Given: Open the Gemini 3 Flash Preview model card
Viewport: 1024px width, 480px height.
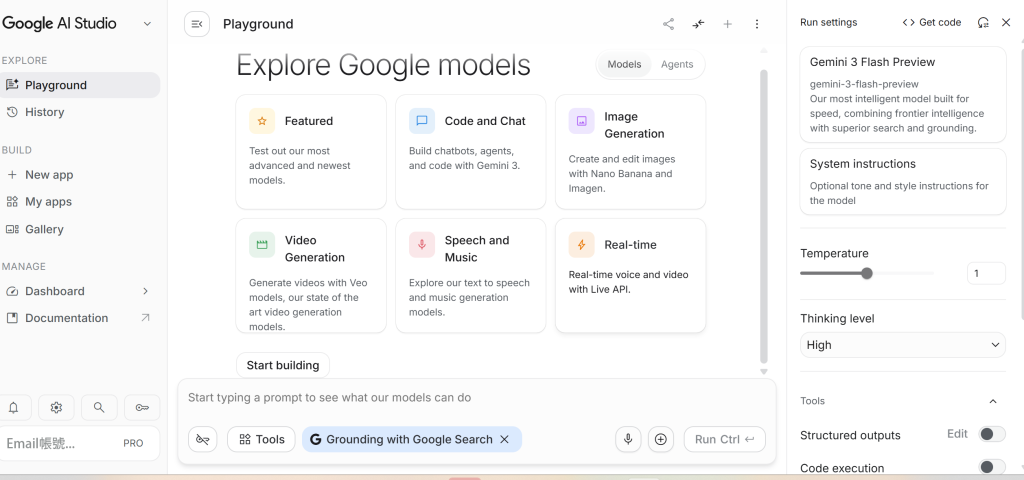Looking at the screenshot, I should click(903, 94).
